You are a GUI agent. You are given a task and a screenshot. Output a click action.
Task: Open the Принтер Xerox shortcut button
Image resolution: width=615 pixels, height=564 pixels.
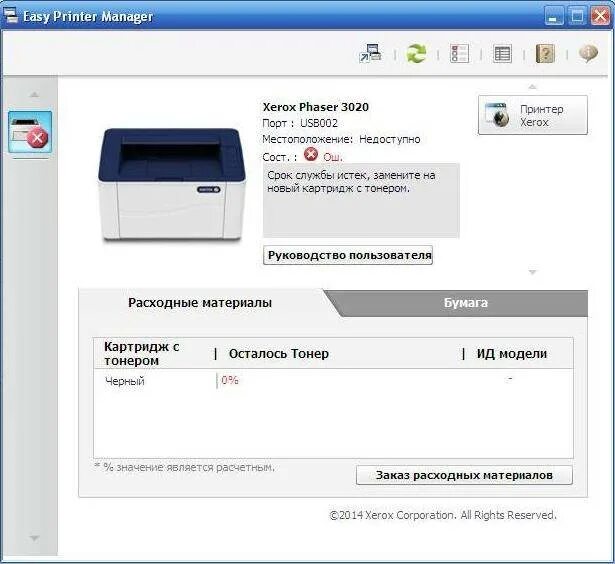point(533,115)
